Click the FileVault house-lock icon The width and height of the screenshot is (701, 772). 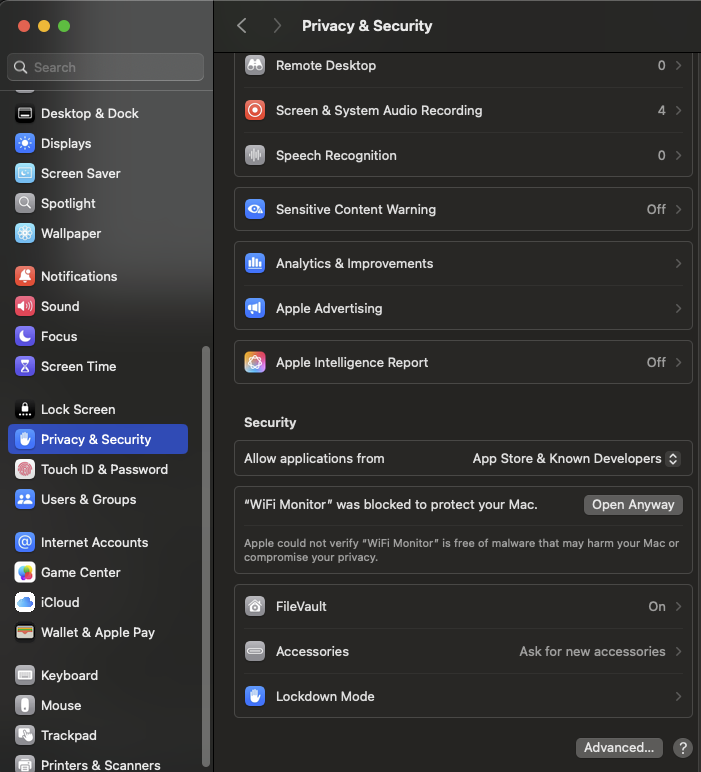255,607
